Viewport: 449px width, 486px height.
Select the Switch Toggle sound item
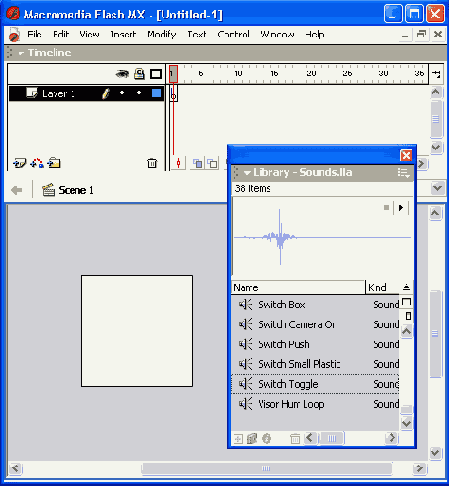315,384
